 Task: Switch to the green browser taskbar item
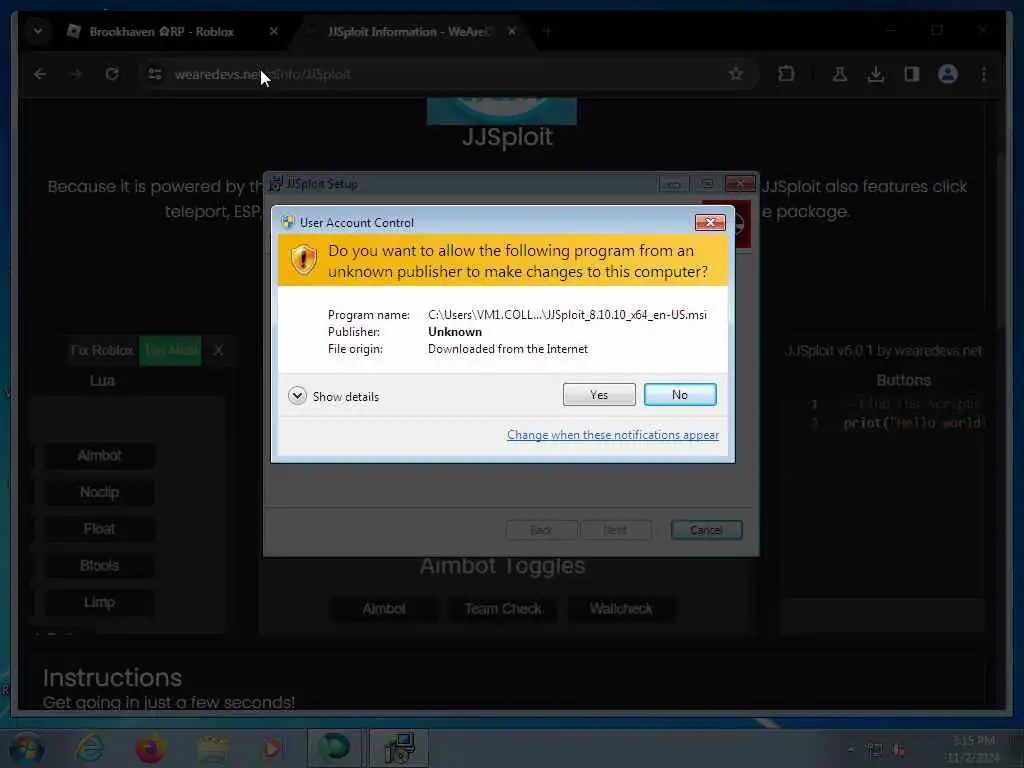click(x=334, y=748)
